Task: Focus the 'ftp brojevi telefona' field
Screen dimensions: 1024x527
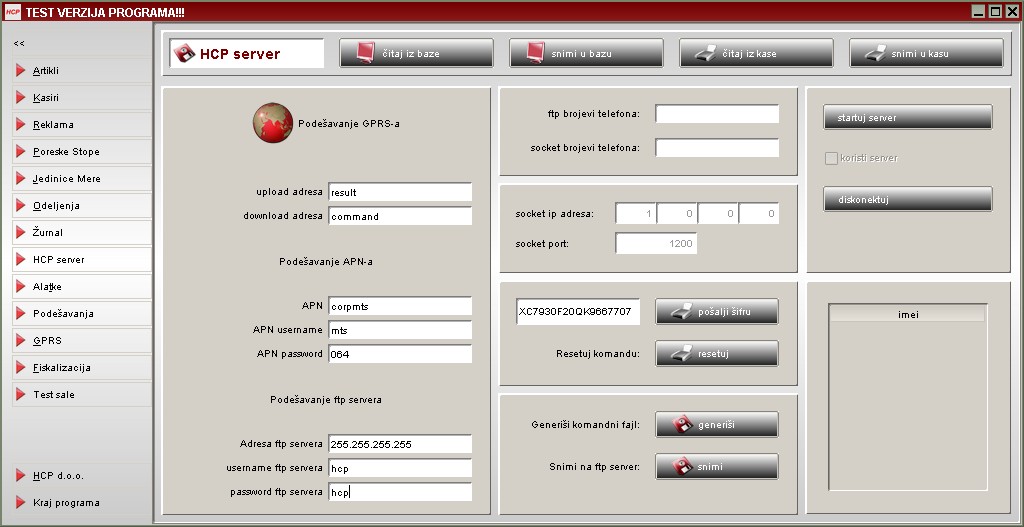Action: tap(716, 114)
